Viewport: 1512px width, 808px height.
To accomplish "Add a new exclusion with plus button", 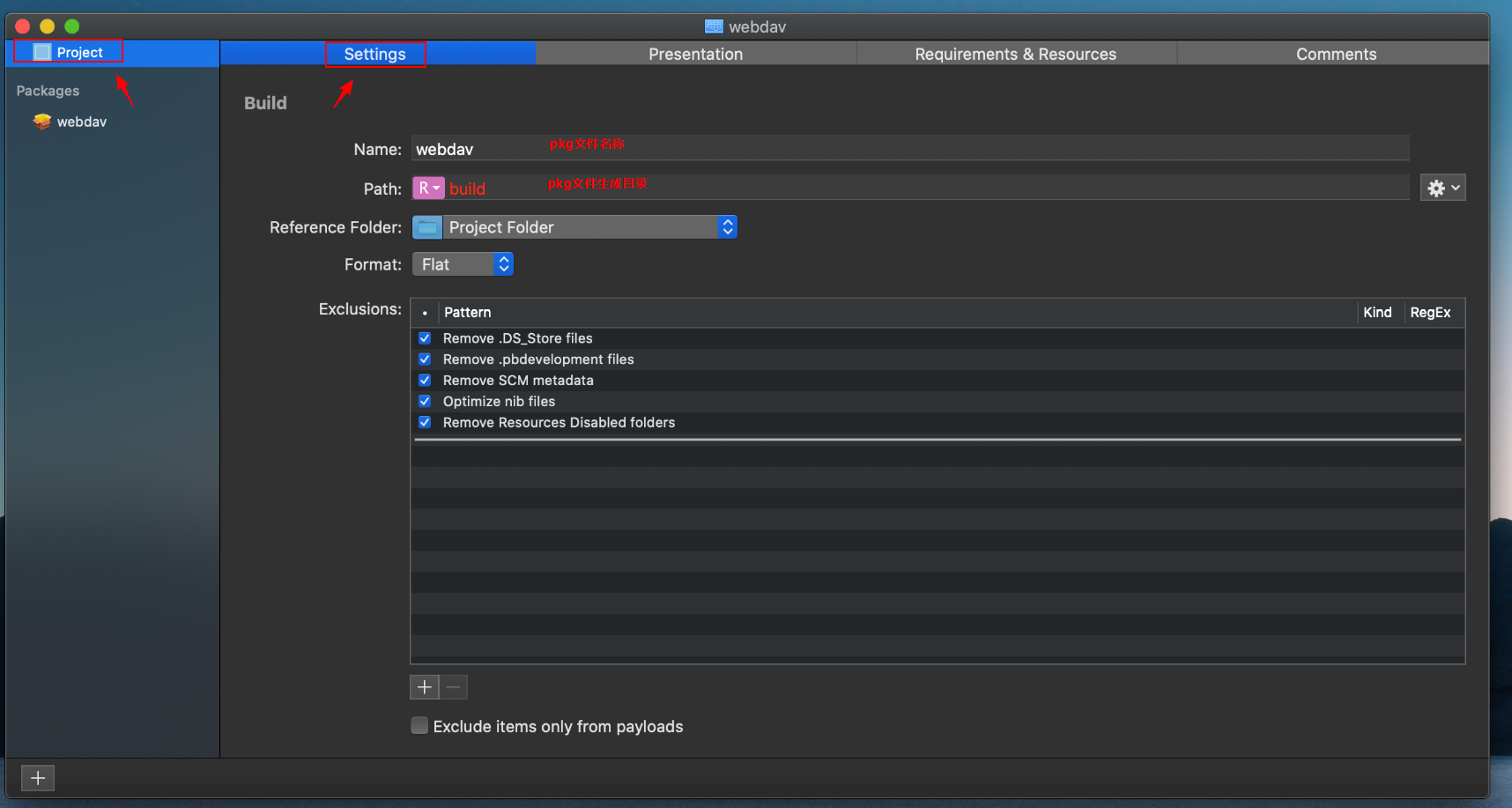I will point(424,686).
